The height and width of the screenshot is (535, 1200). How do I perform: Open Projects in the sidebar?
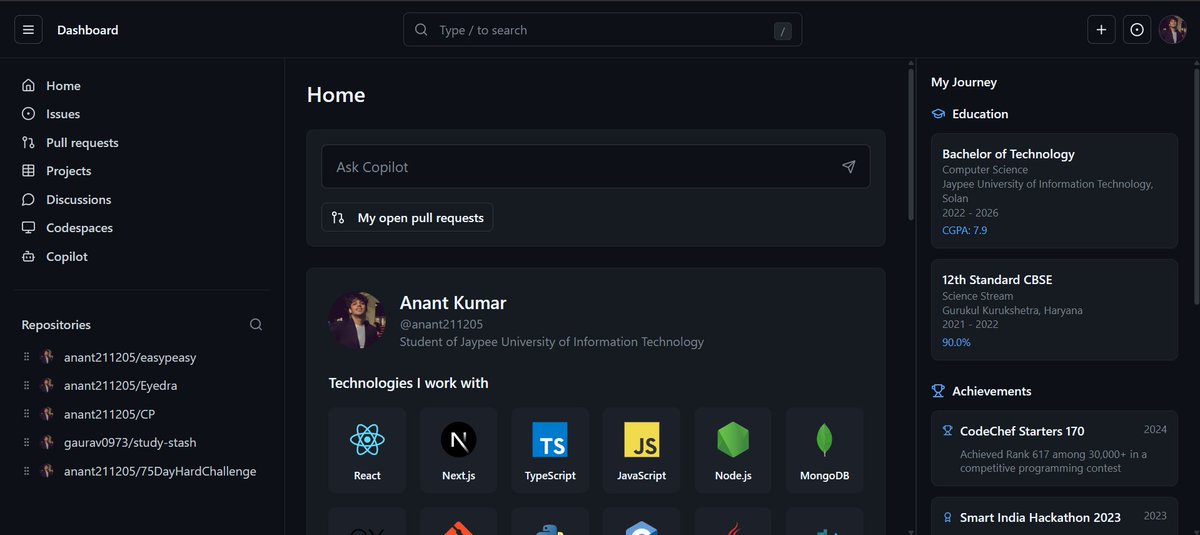141,171
